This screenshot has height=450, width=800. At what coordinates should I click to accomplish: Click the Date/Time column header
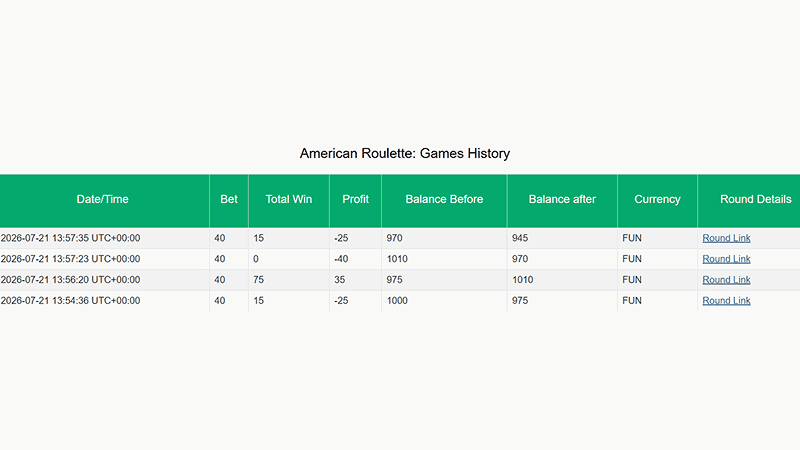[103, 199]
